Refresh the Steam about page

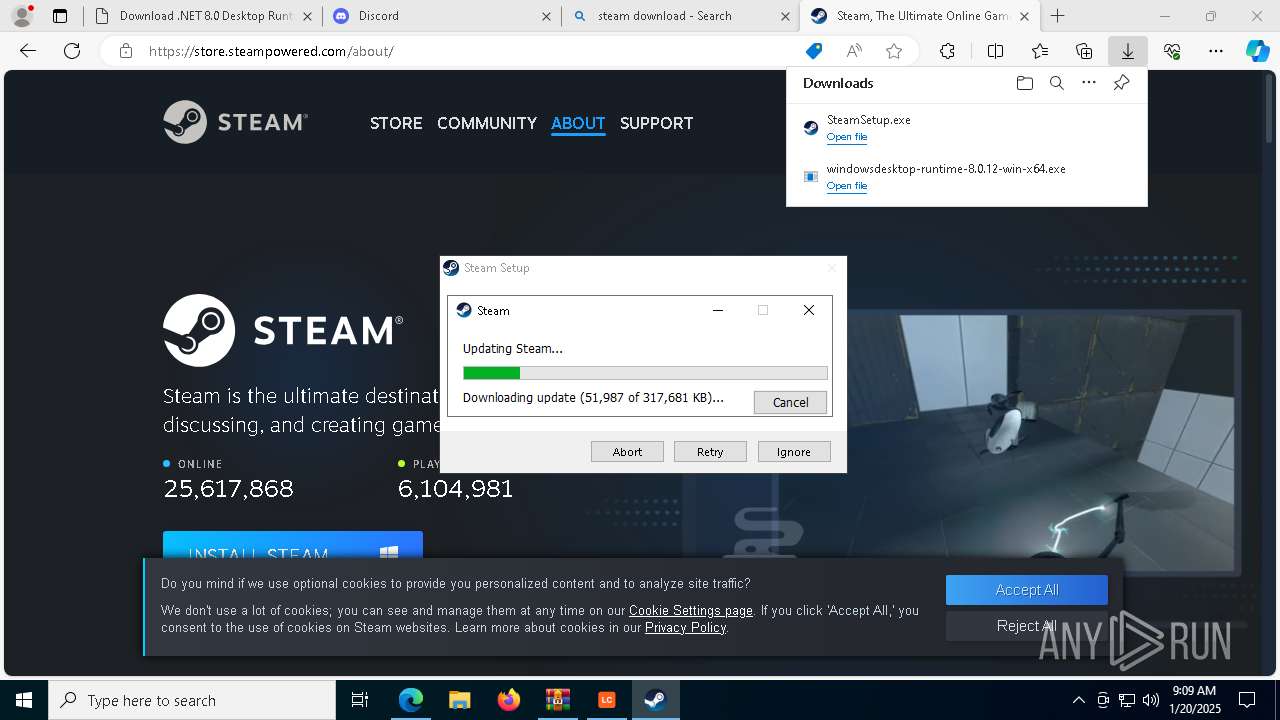click(x=72, y=51)
